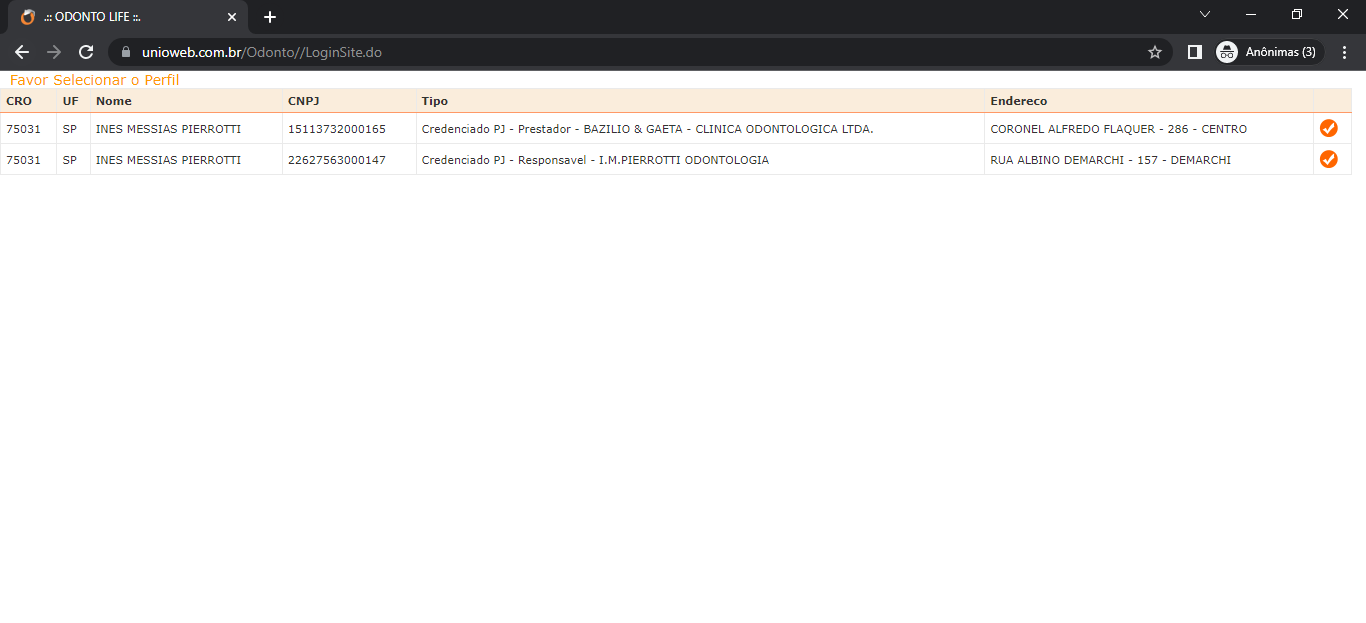Select the I.M.PIERROTTI ODONTOLOGIA profile checkmark icon
This screenshot has width=1366, height=623.
(x=1328, y=159)
